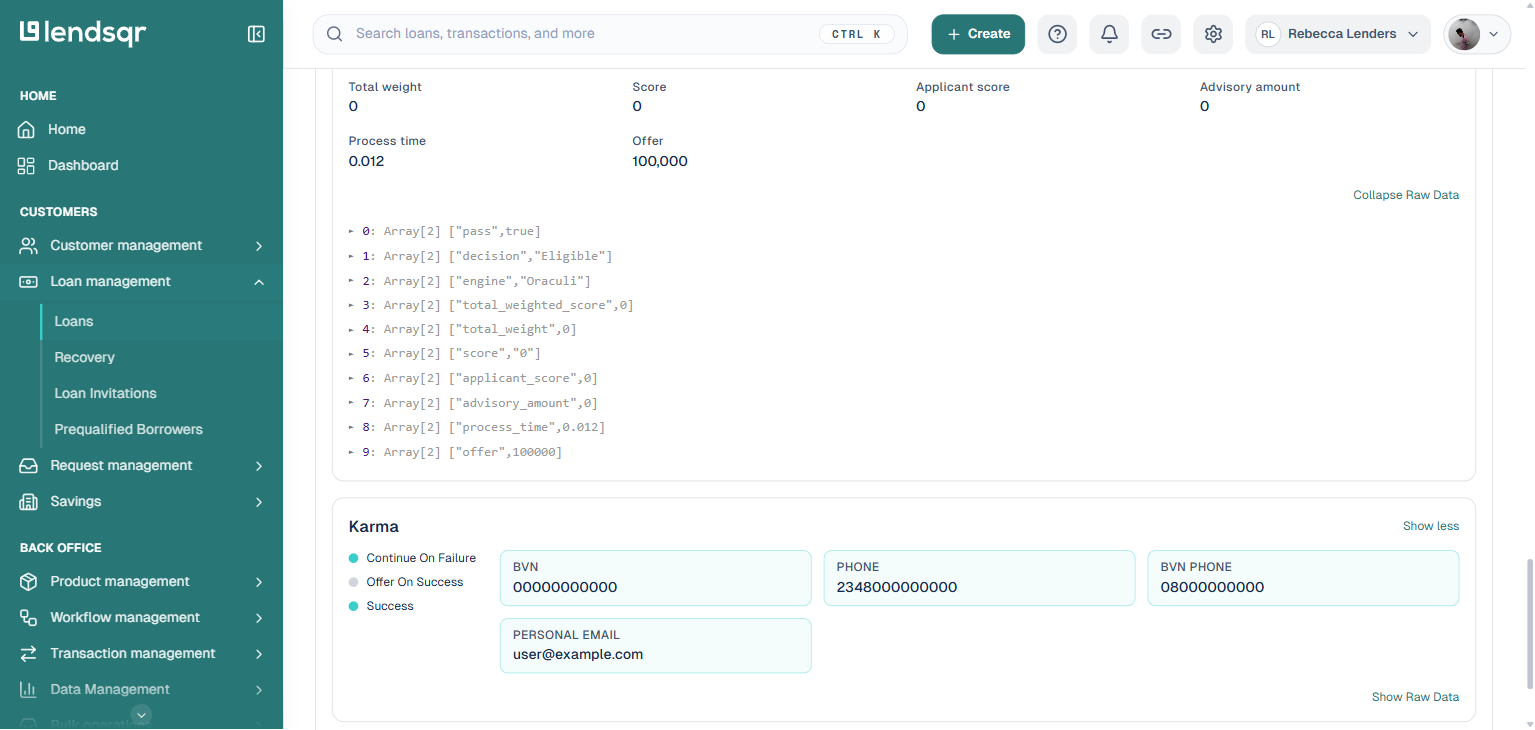Click Collapse Raw Data link

1406,195
